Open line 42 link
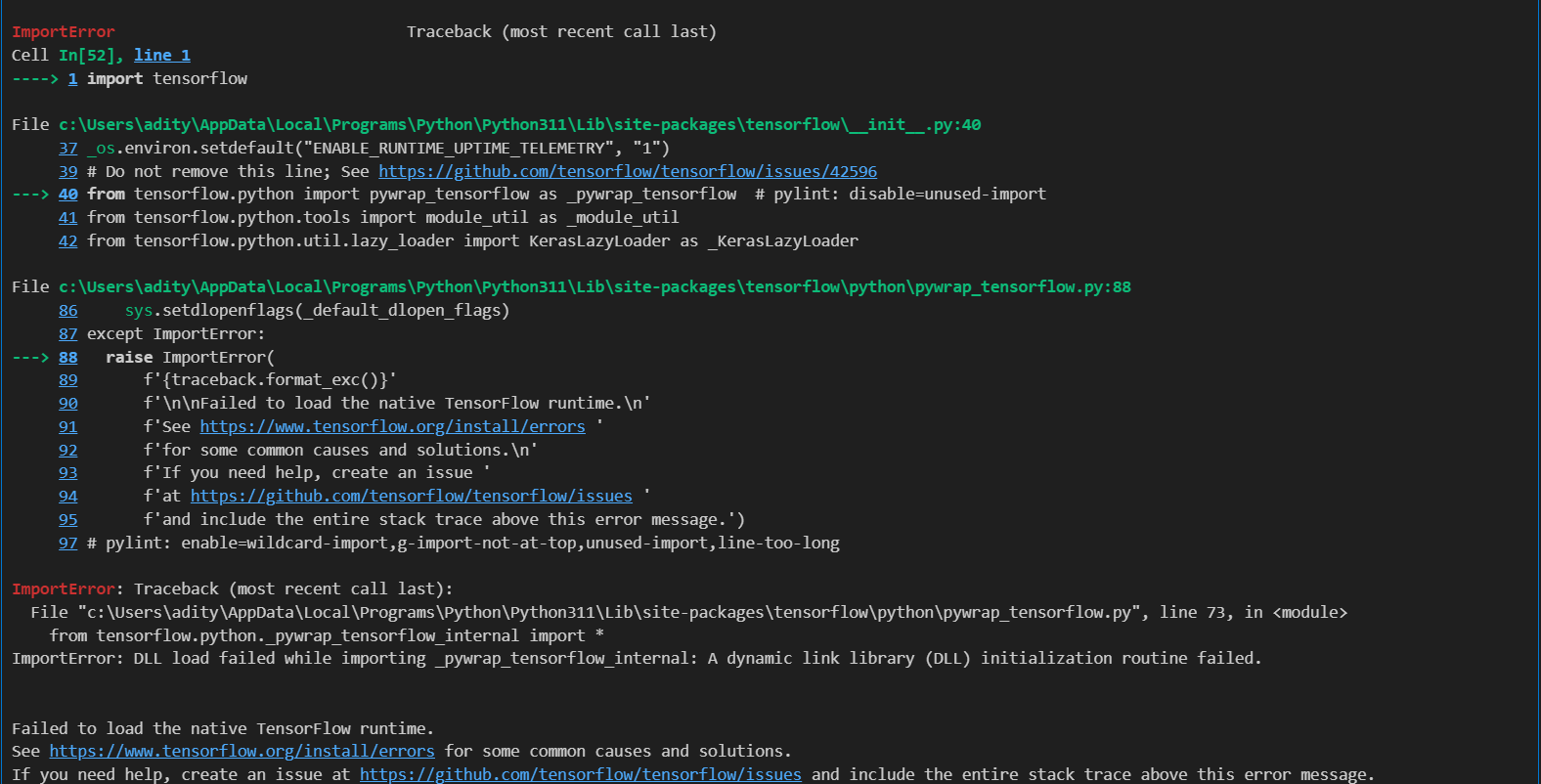Viewport: 1541px width, 784px height. click(x=67, y=240)
